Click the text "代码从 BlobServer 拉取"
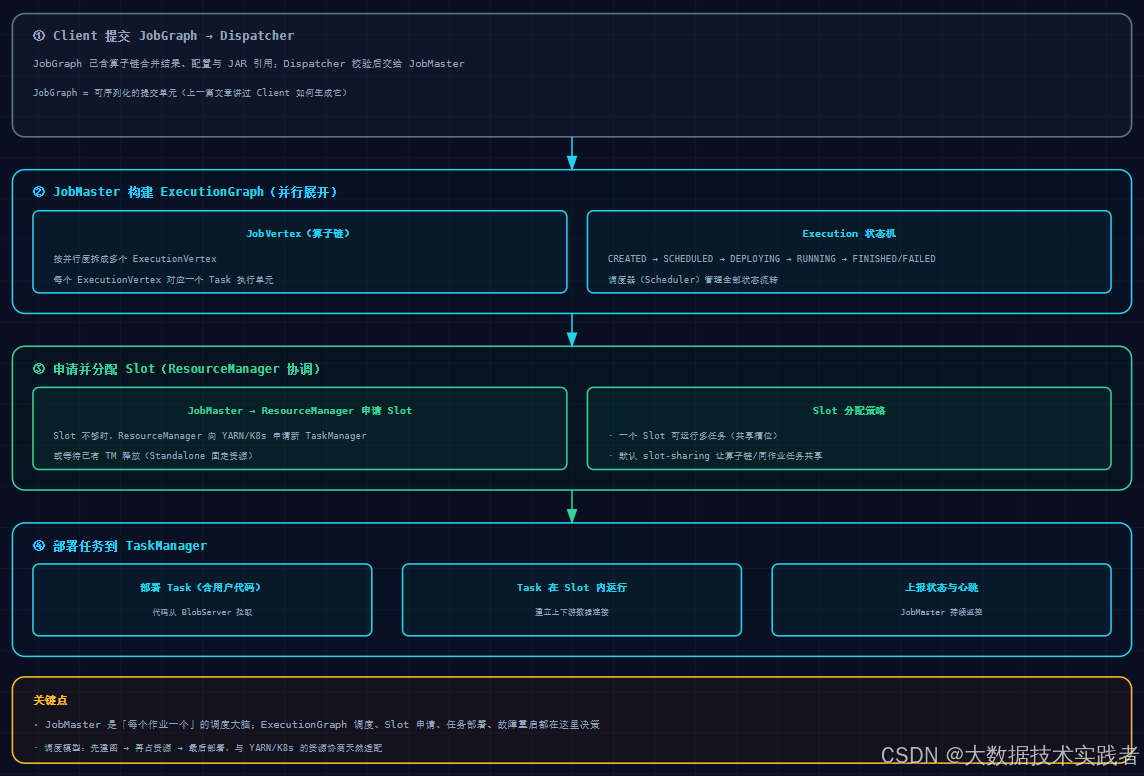1144x776 pixels. (x=202, y=613)
